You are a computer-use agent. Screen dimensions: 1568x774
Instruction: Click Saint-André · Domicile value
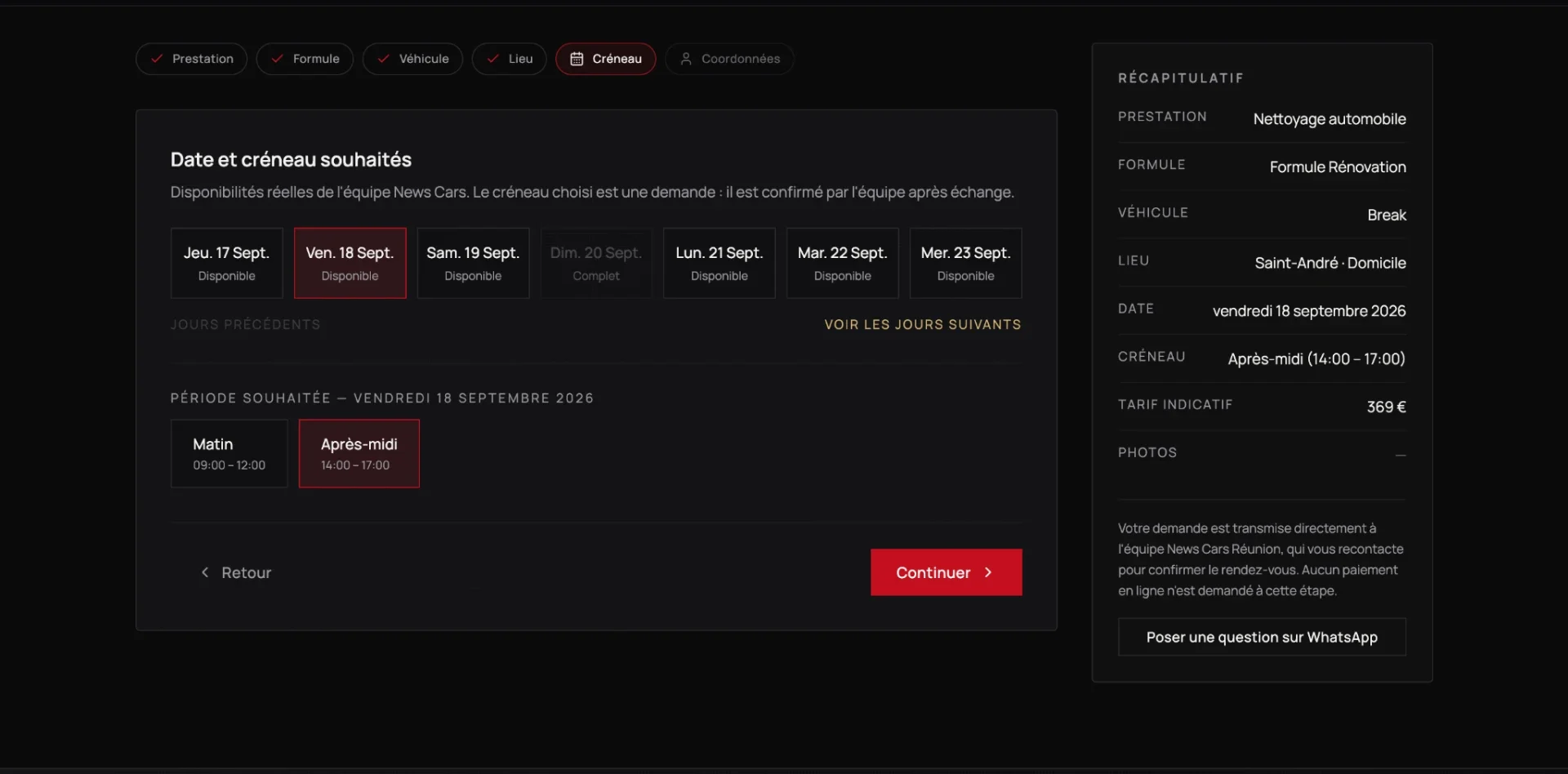1330,263
